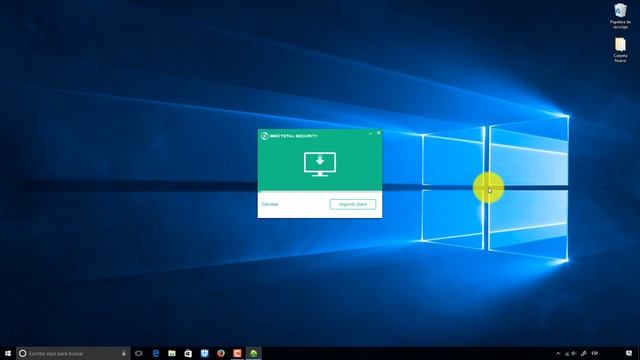Open Task View from the taskbar
This screenshot has width=640, height=360.
coord(139,353)
